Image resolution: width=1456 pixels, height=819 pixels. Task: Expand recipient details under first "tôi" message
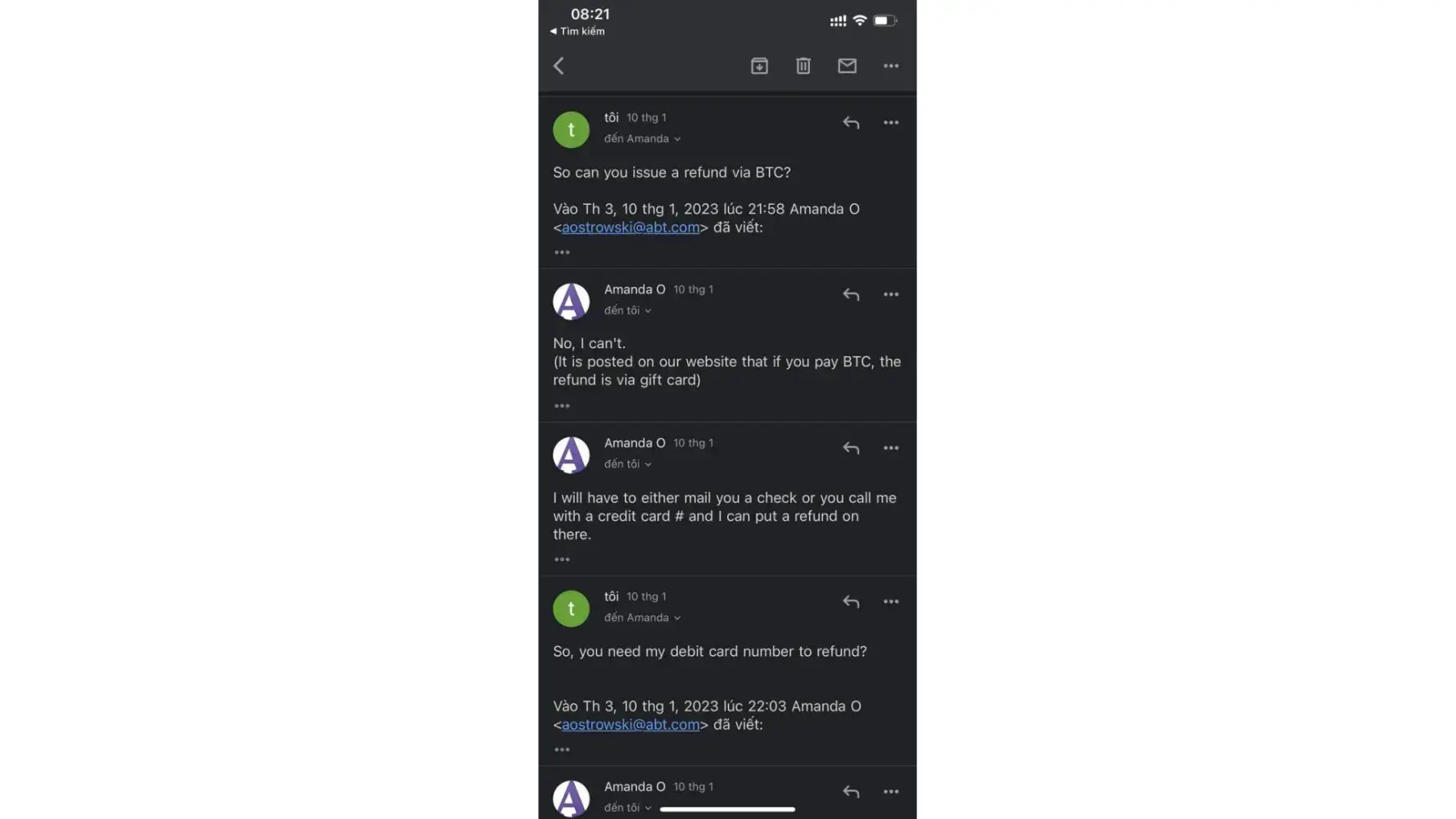coord(643,139)
